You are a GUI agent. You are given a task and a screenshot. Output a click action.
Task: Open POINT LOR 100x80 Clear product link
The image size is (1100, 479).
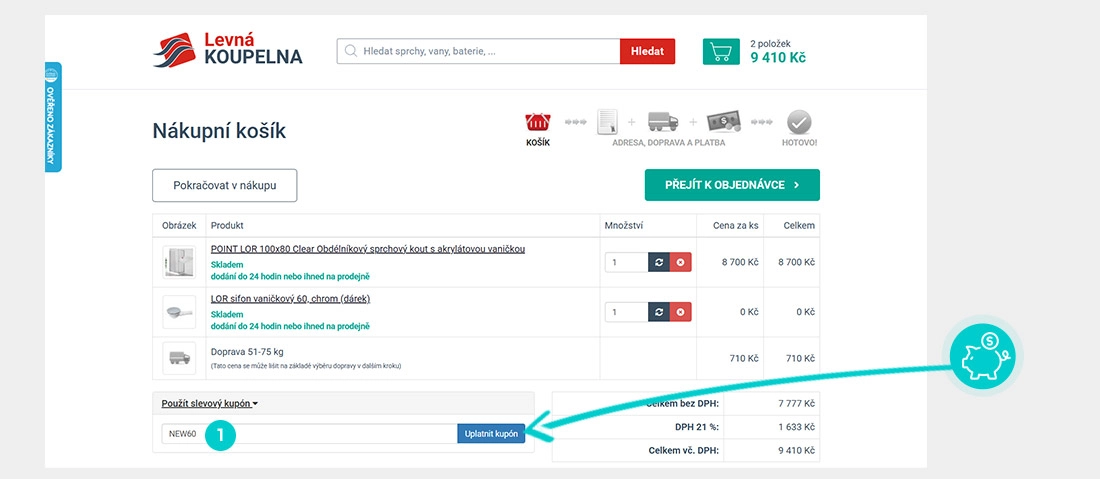[368, 249]
